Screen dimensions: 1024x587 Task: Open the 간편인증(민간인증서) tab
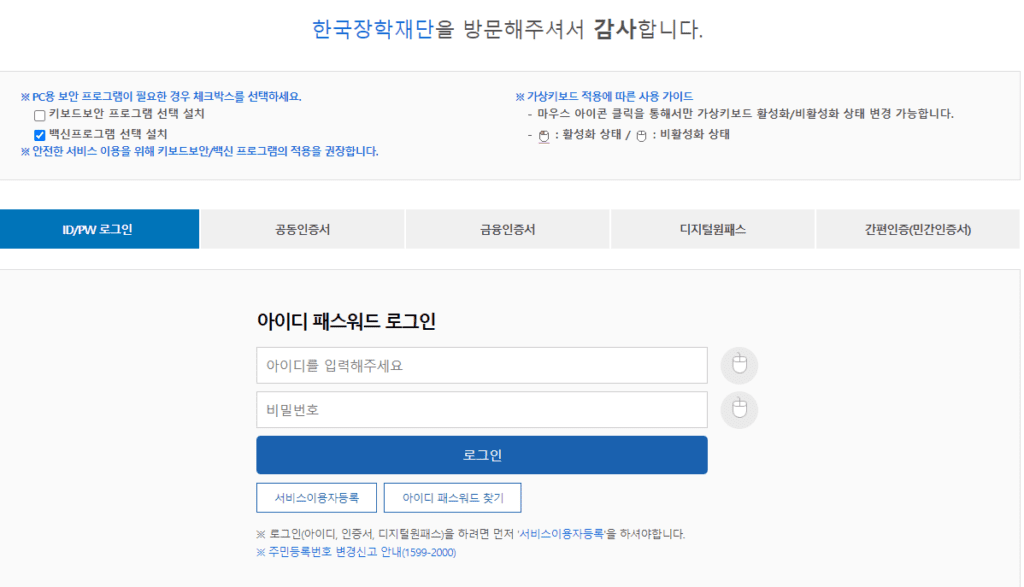pos(918,229)
